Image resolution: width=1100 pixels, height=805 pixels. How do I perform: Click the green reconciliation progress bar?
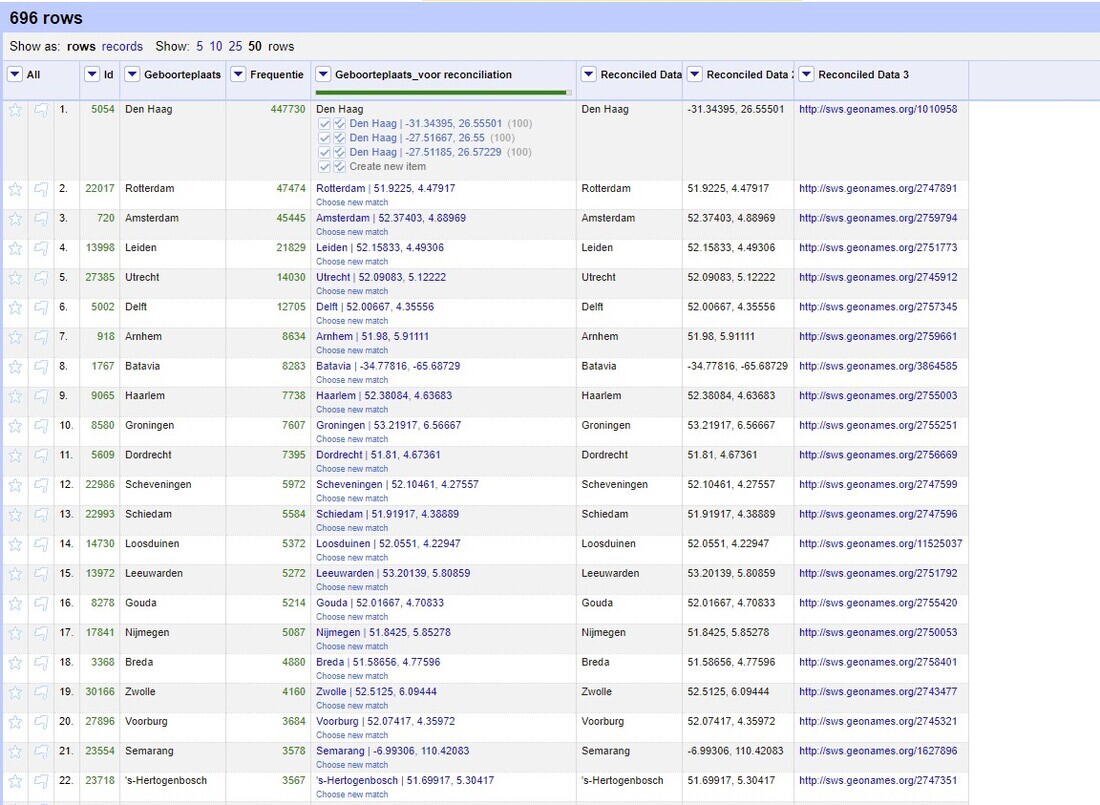441,92
